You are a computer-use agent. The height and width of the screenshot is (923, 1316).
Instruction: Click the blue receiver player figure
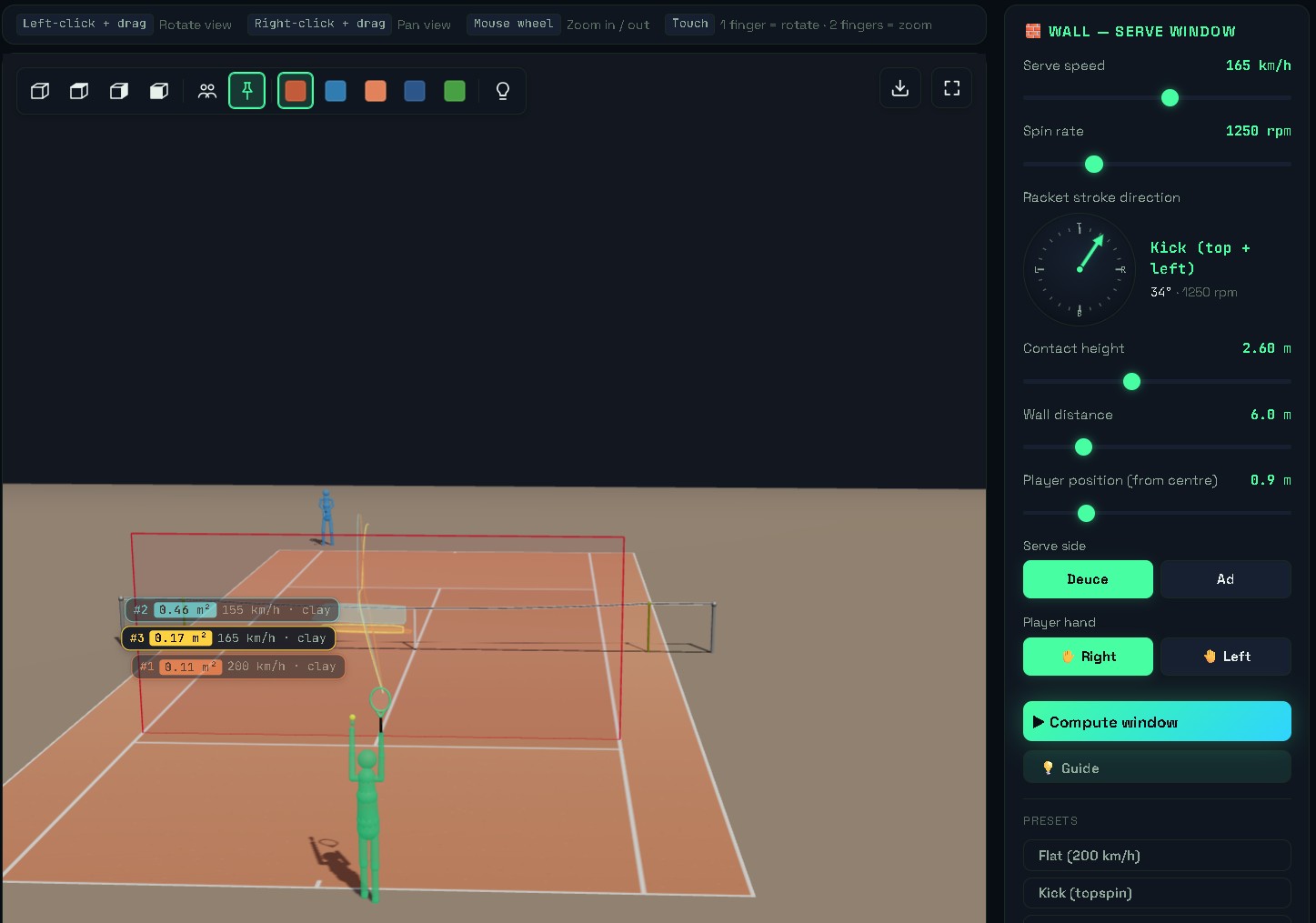[x=326, y=518]
